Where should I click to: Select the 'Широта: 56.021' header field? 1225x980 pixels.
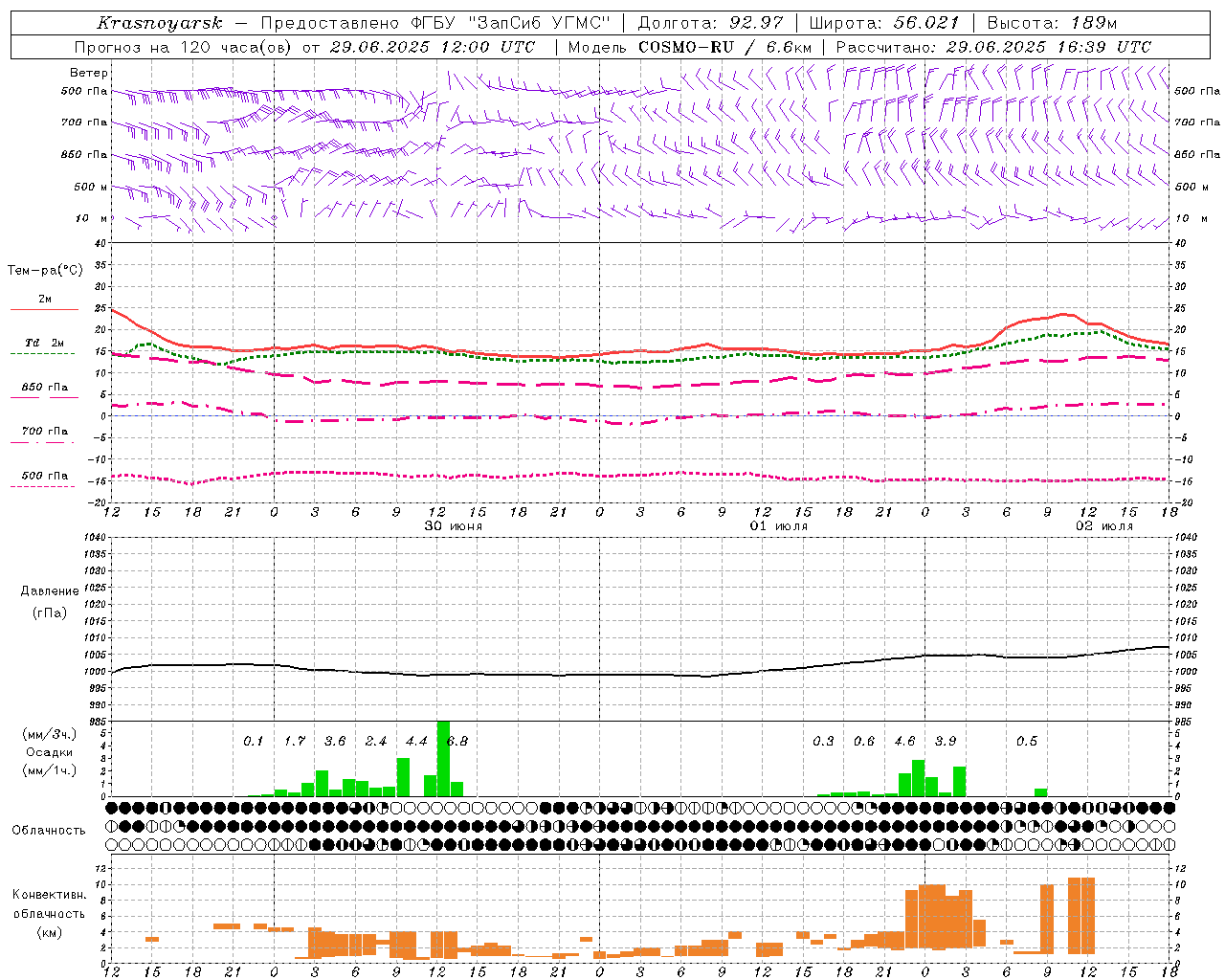pos(884,23)
